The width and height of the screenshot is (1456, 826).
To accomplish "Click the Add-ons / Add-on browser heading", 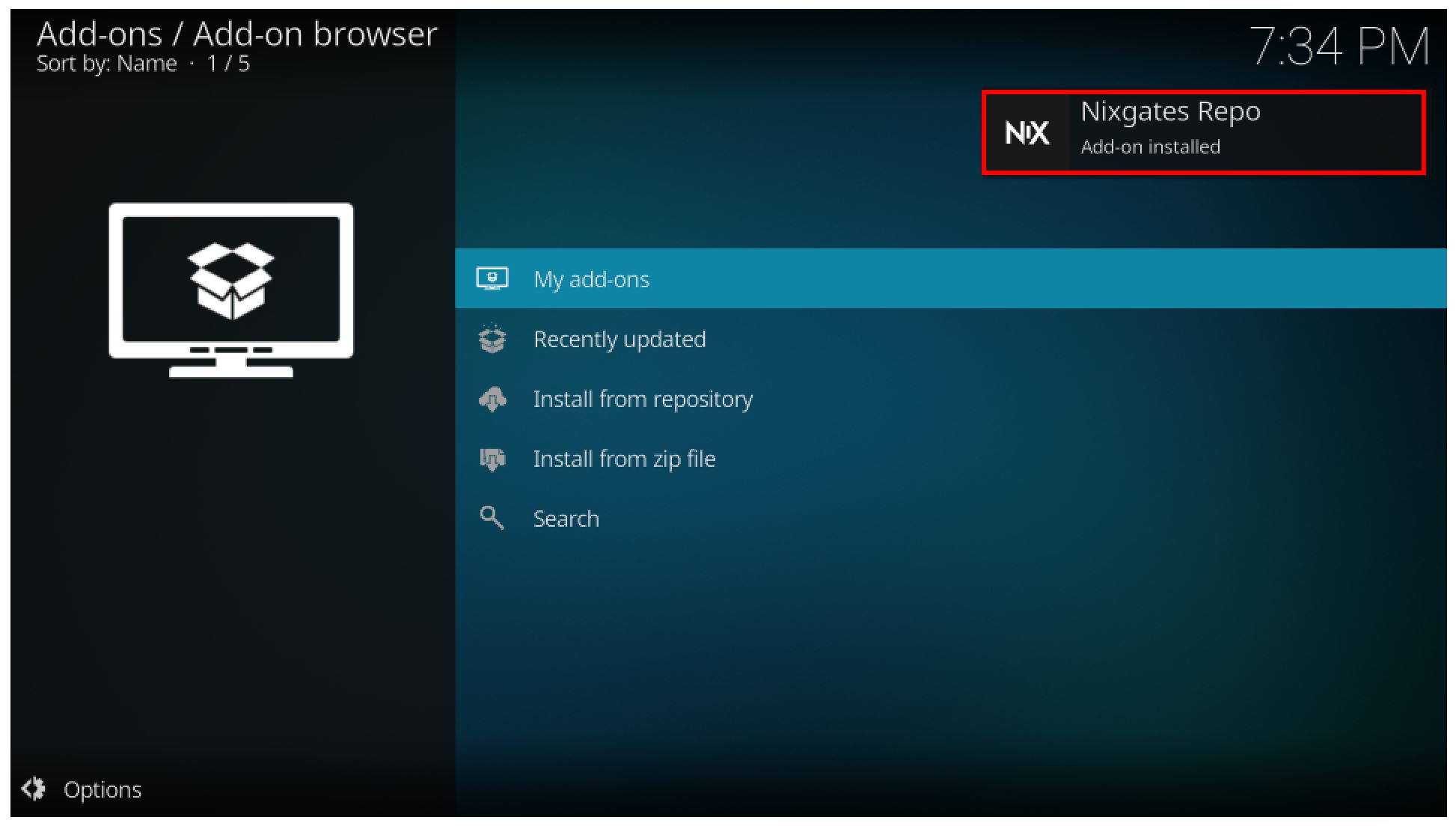I will (237, 34).
